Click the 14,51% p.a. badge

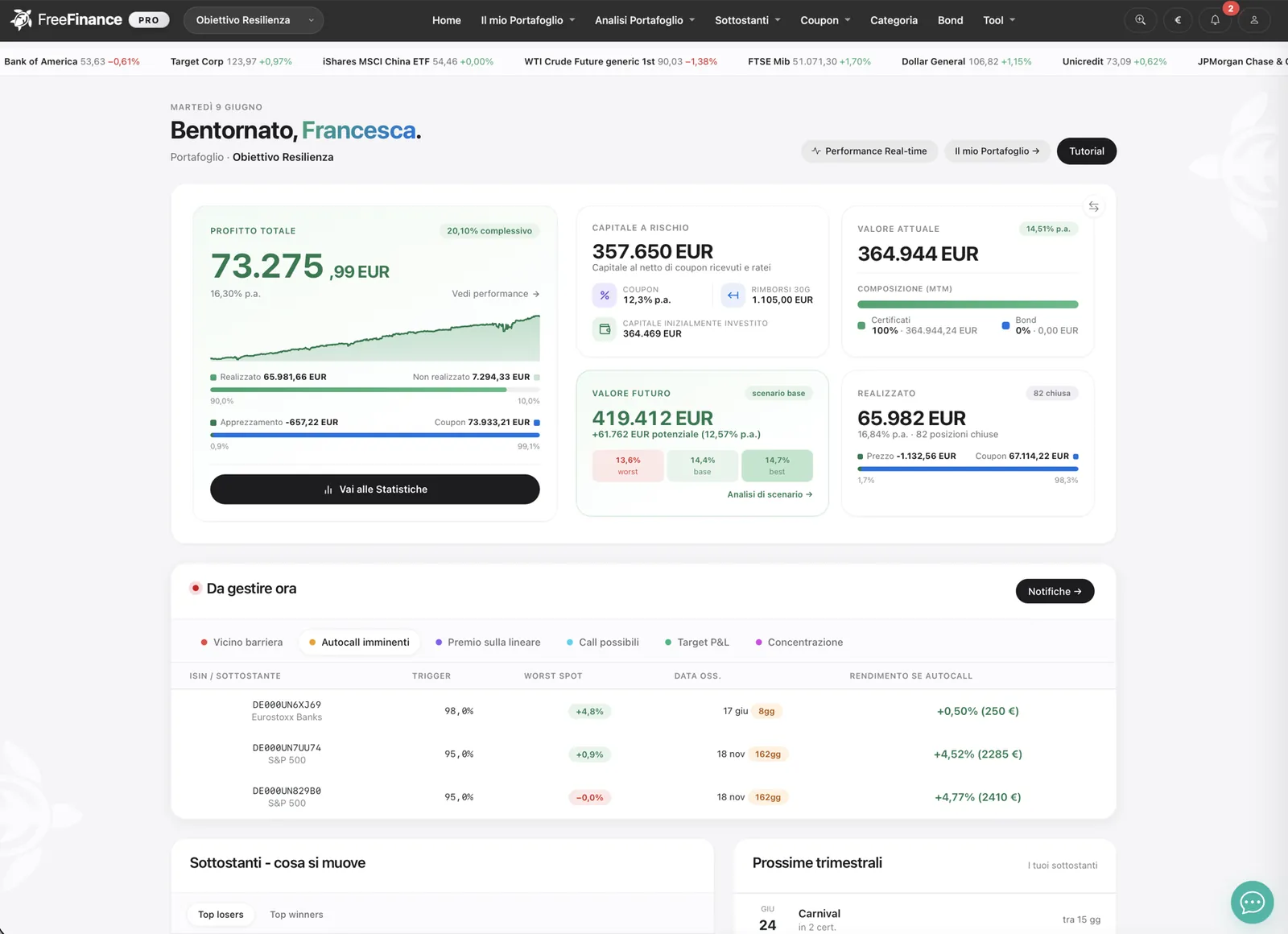coord(1048,229)
